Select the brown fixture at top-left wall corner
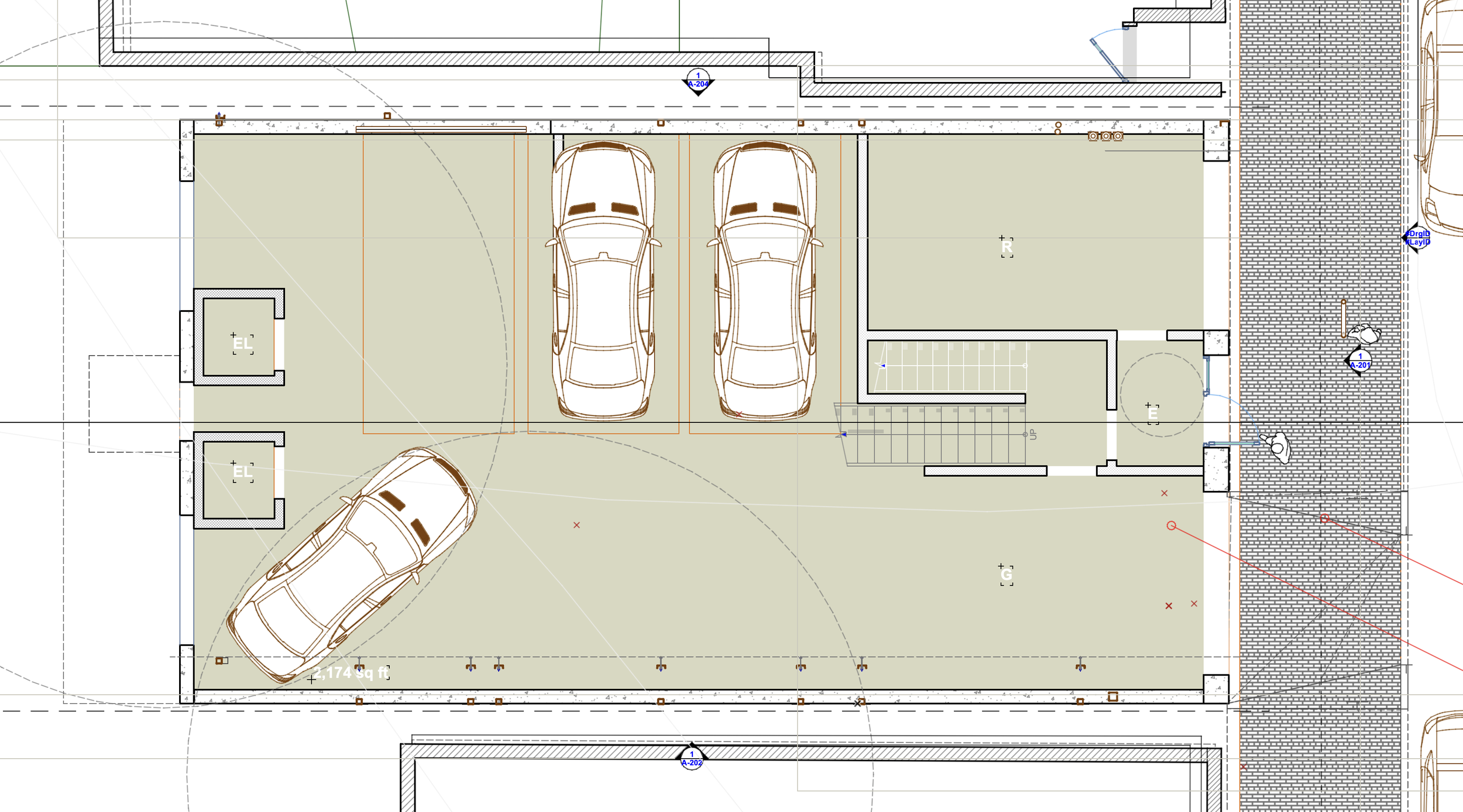Image resolution: width=1463 pixels, height=812 pixels. click(x=219, y=120)
